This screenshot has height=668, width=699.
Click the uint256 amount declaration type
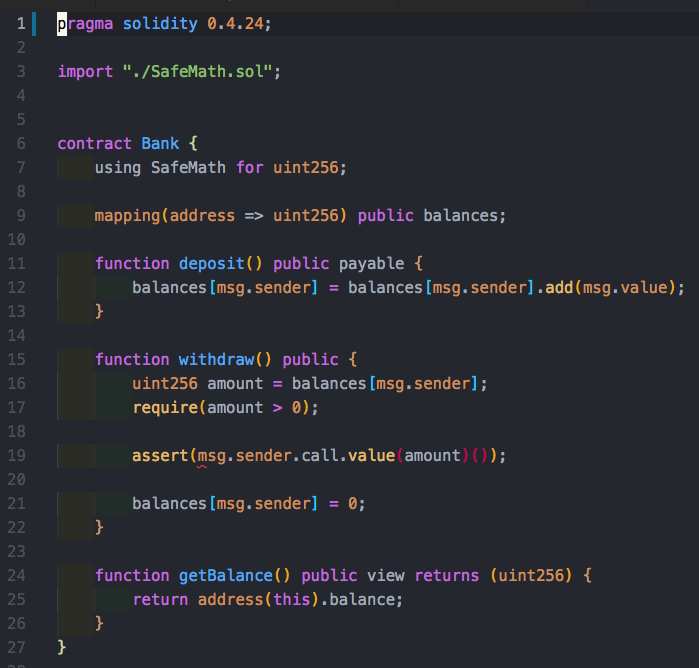[165, 383]
